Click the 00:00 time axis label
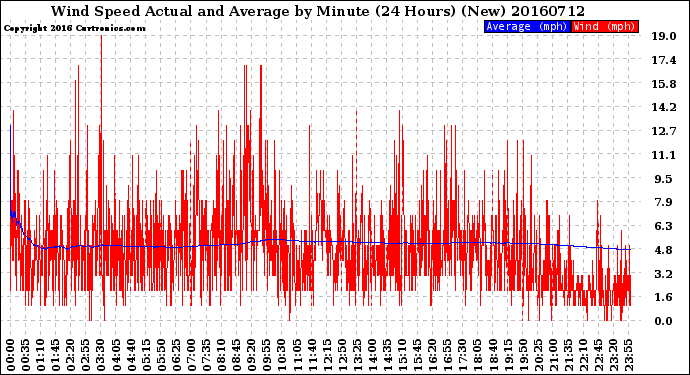 click(x=10, y=355)
